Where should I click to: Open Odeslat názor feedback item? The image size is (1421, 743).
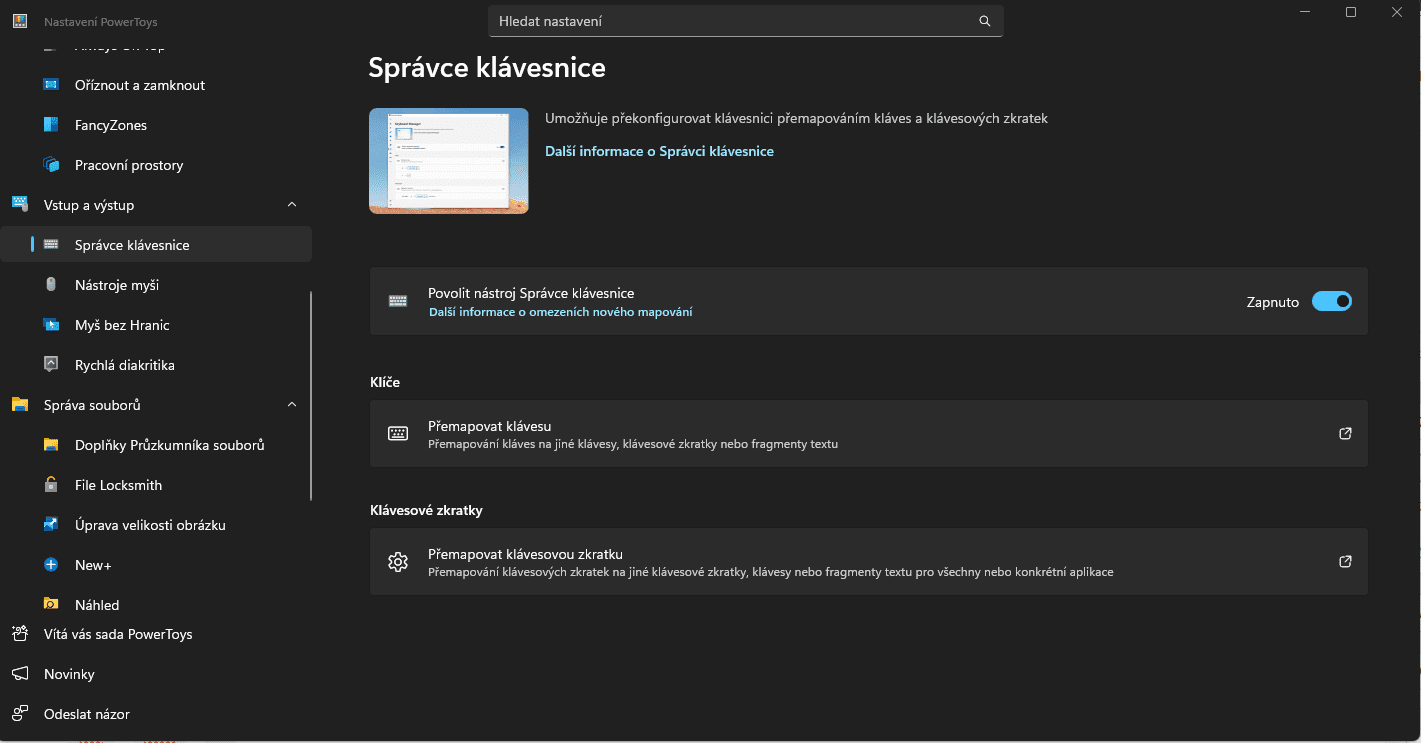[x=86, y=714]
